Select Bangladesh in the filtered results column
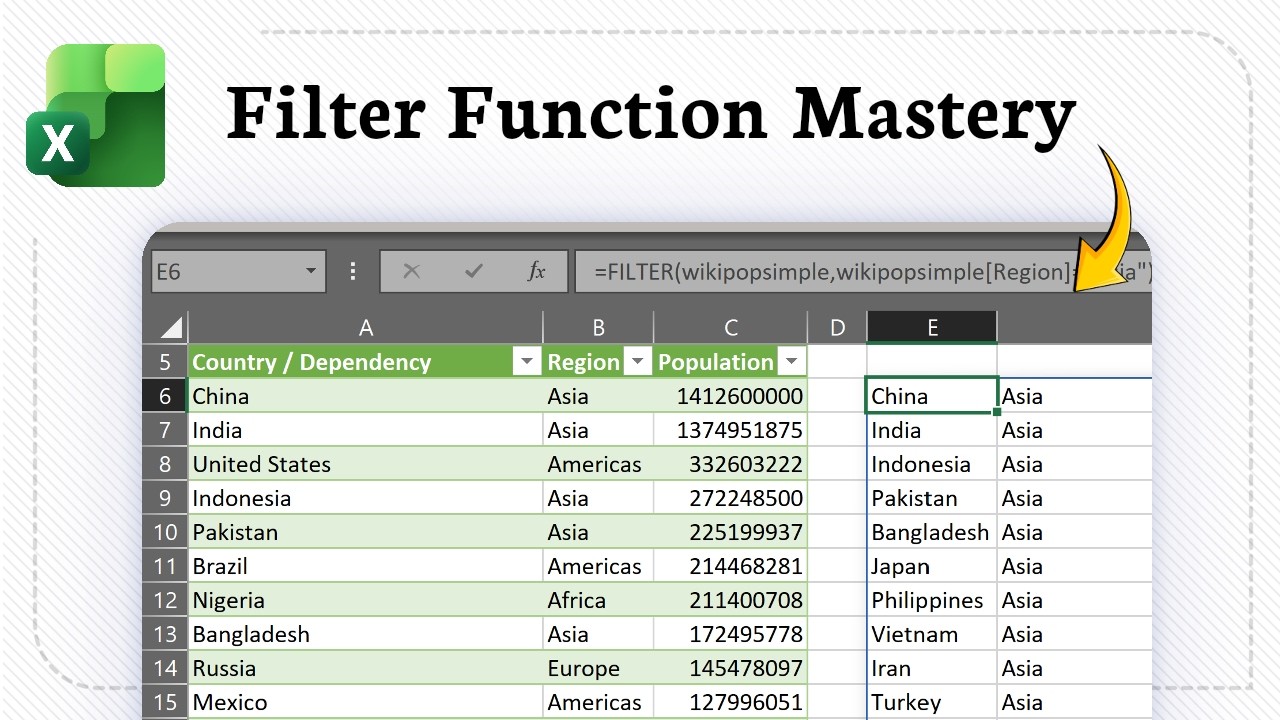 coord(932,532)
